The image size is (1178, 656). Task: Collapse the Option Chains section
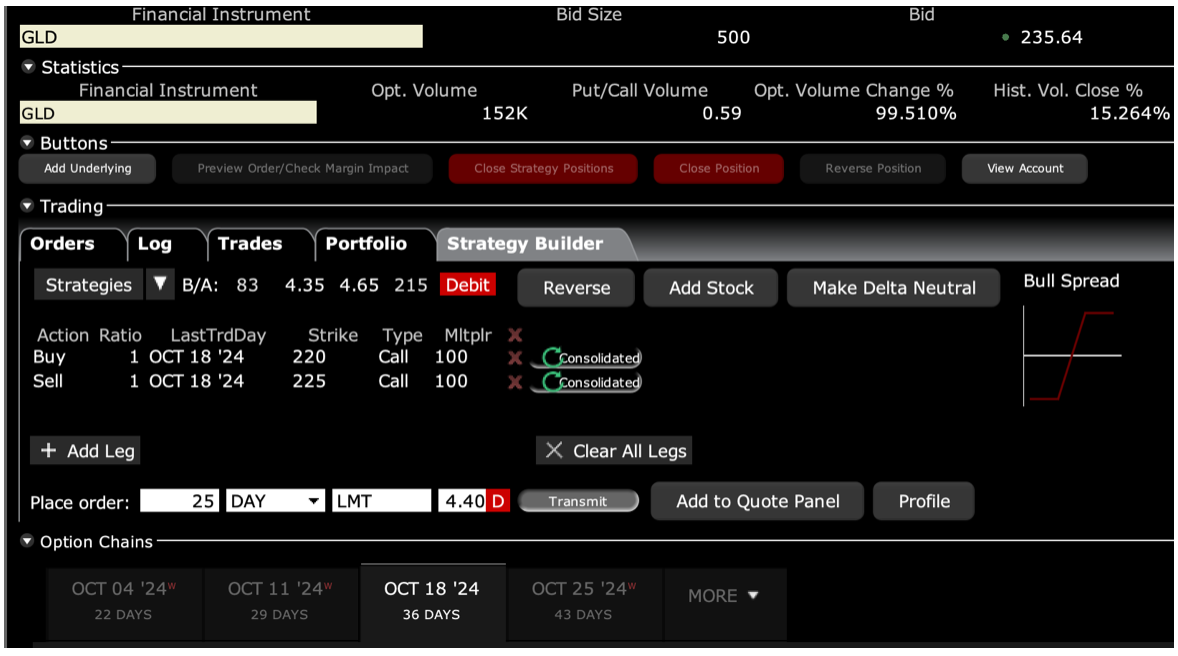[27, 541]
